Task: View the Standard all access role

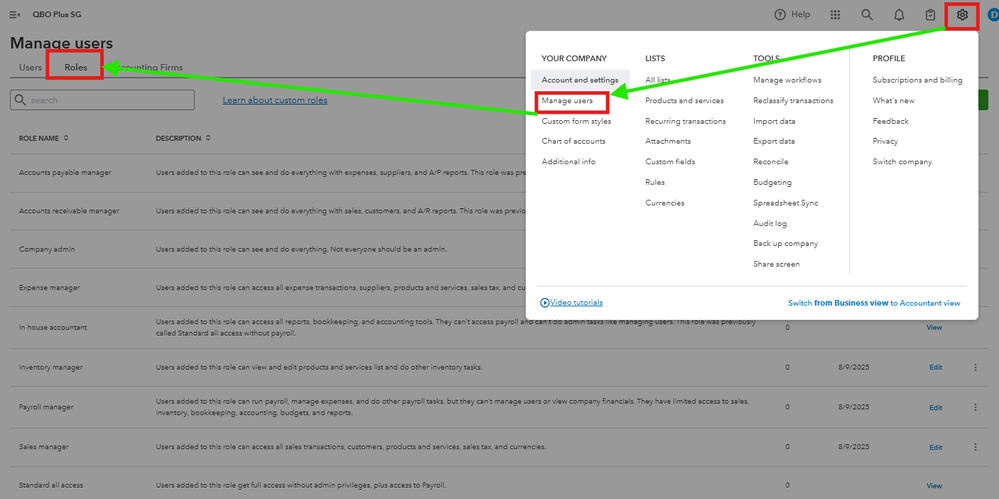Action: (933, 486)
